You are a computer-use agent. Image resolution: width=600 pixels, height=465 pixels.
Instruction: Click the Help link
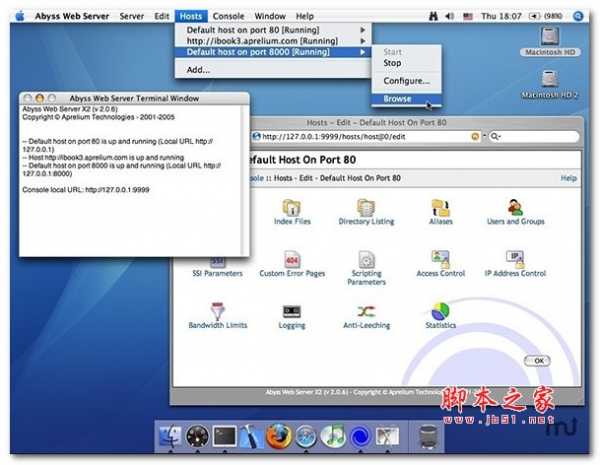[x=568, y=178]
